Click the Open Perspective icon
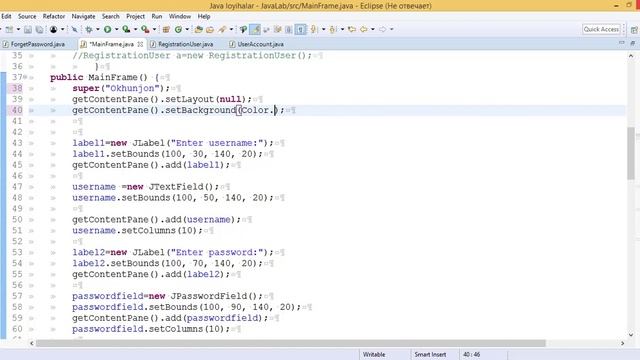The height and width of the screenshot is (360, 640). tap(634, 30)
